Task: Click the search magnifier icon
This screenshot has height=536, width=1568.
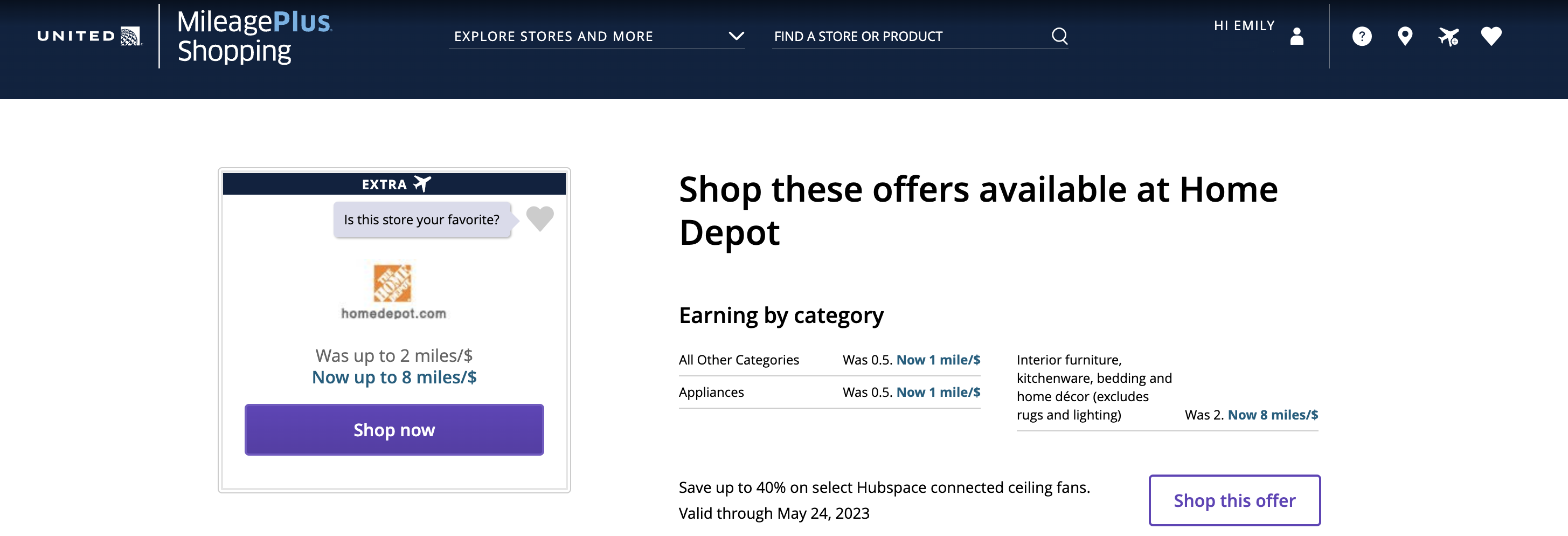Action: (x=1059, y=36)
